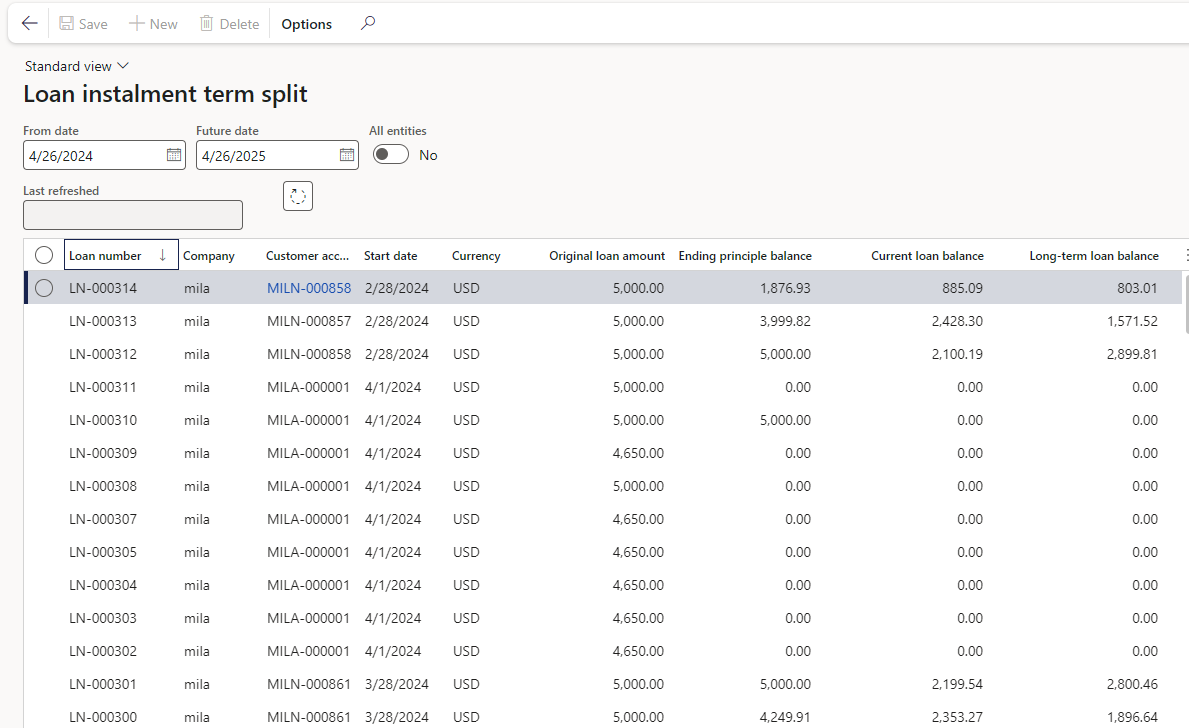Select loan number LN-000313 cell
Viewport: 1189px width, 728px height.
[x=103, y=321]
